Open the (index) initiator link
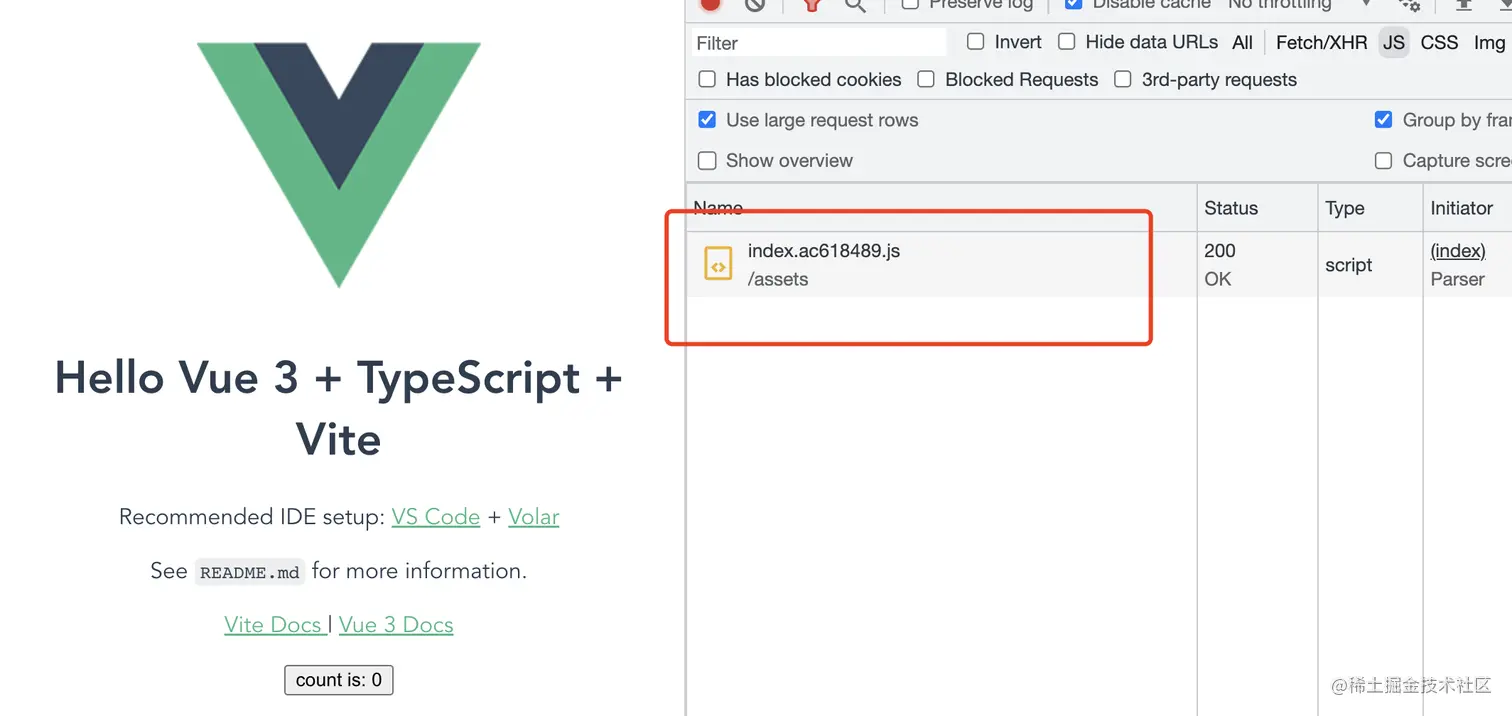Viewport: 1512px width, 716px height. (1458, 250)
